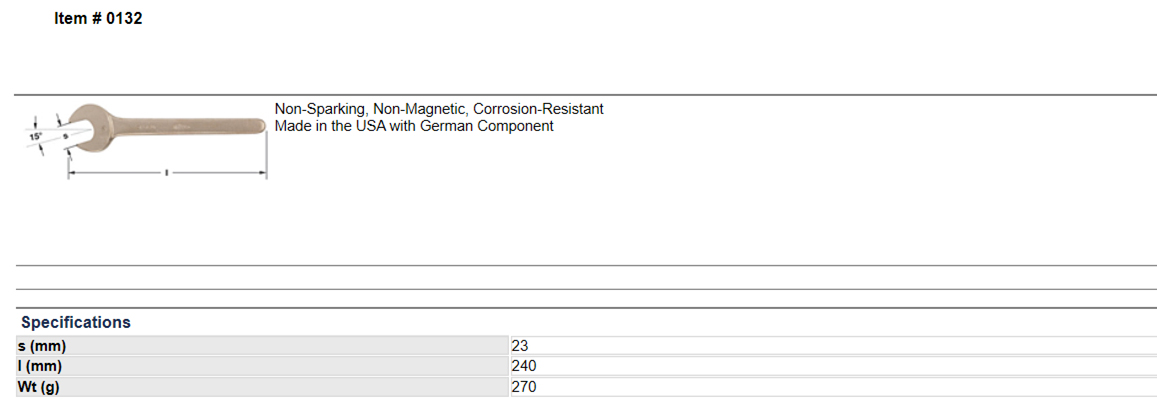This screenshot has height=416, width=1157.
Task: Click the weight value 270
Action: (524, 386)
